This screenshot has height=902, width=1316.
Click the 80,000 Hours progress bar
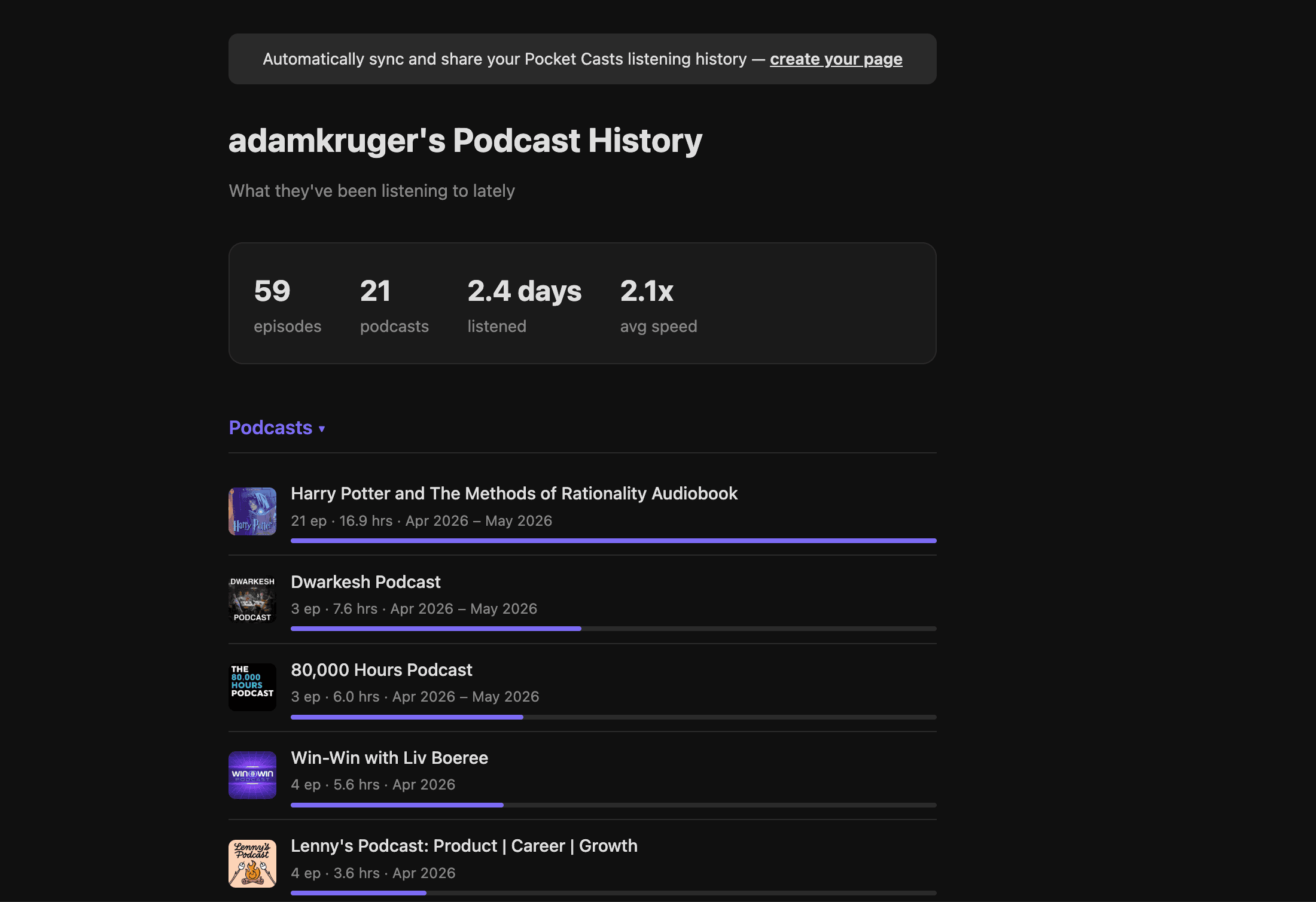pyautogui.click(x=614, y=717)
